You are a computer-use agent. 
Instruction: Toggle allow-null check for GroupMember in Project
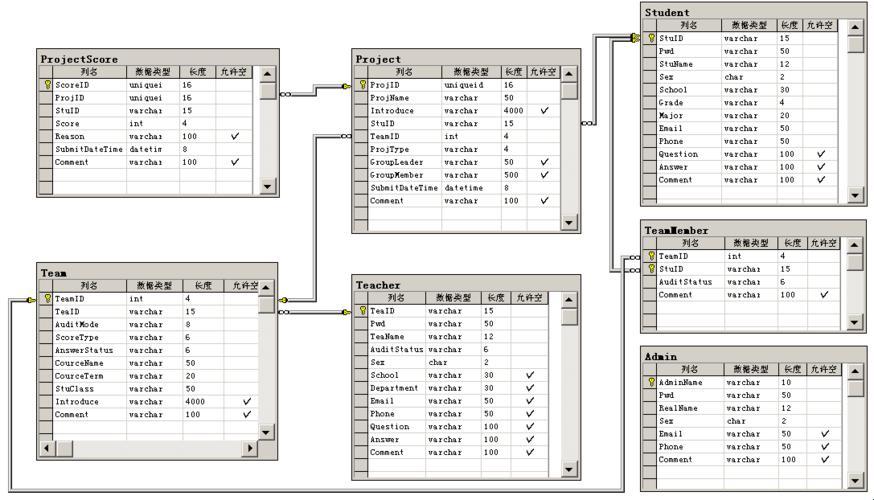coord(544,174)
